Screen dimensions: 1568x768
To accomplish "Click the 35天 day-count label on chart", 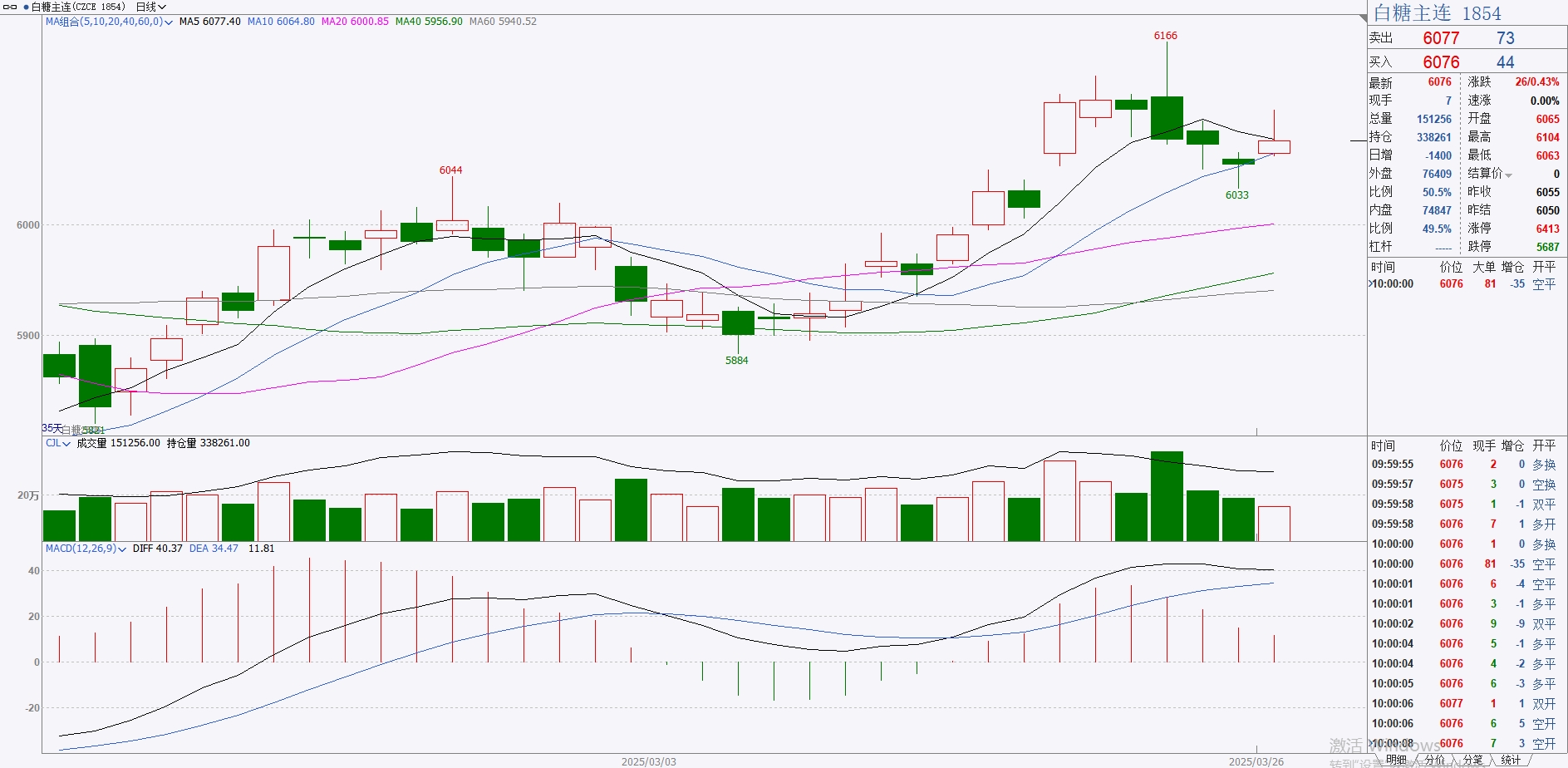I will click(x=52, y=428).
